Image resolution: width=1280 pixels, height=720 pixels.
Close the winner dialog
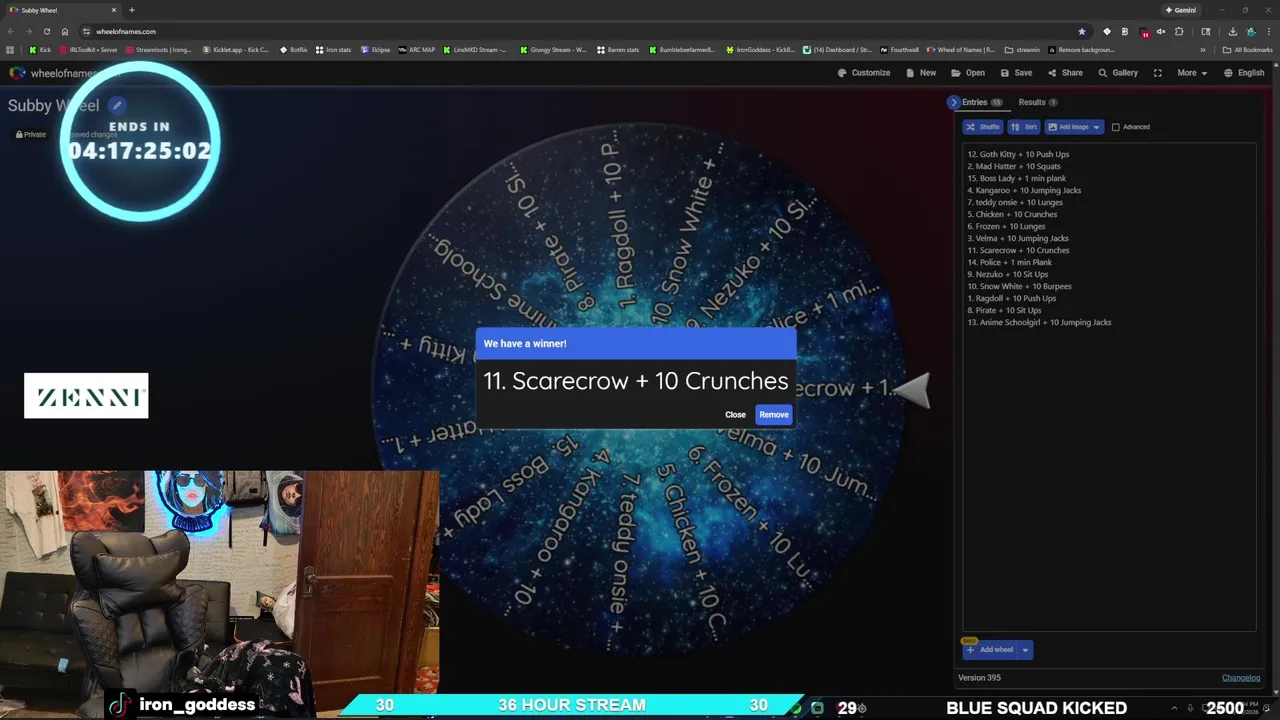tap(735, 414)
